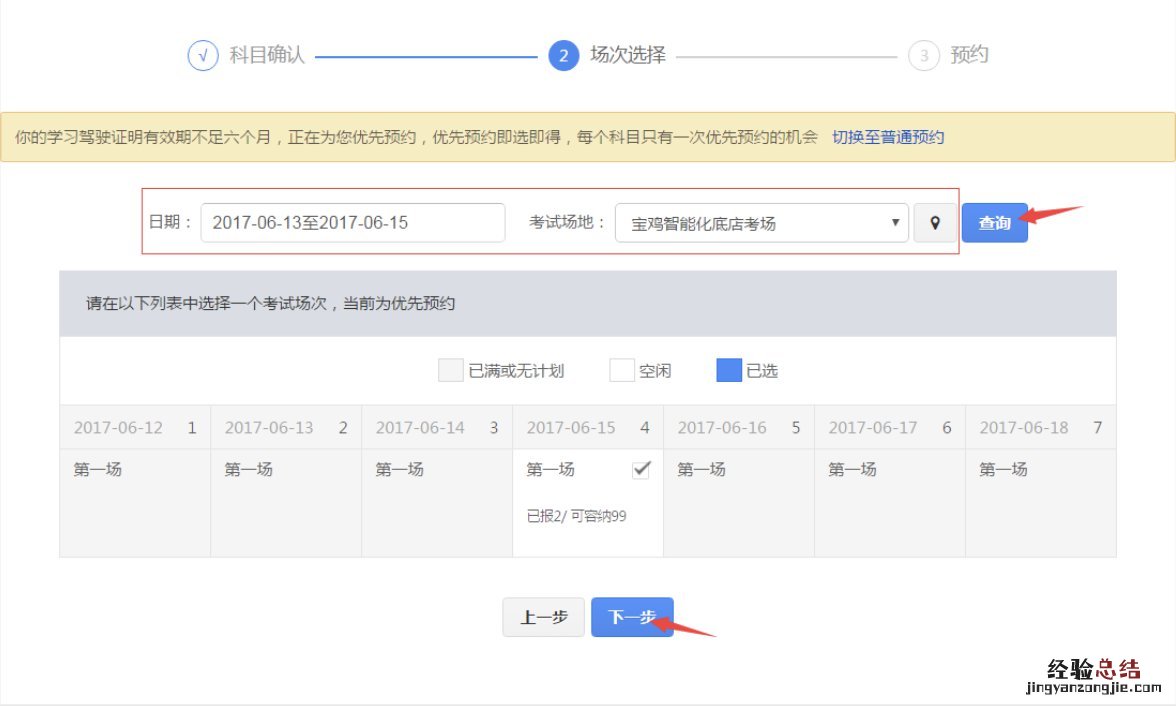
Task: Click the date column header 2017-06-14
Action: coord(419,427)
